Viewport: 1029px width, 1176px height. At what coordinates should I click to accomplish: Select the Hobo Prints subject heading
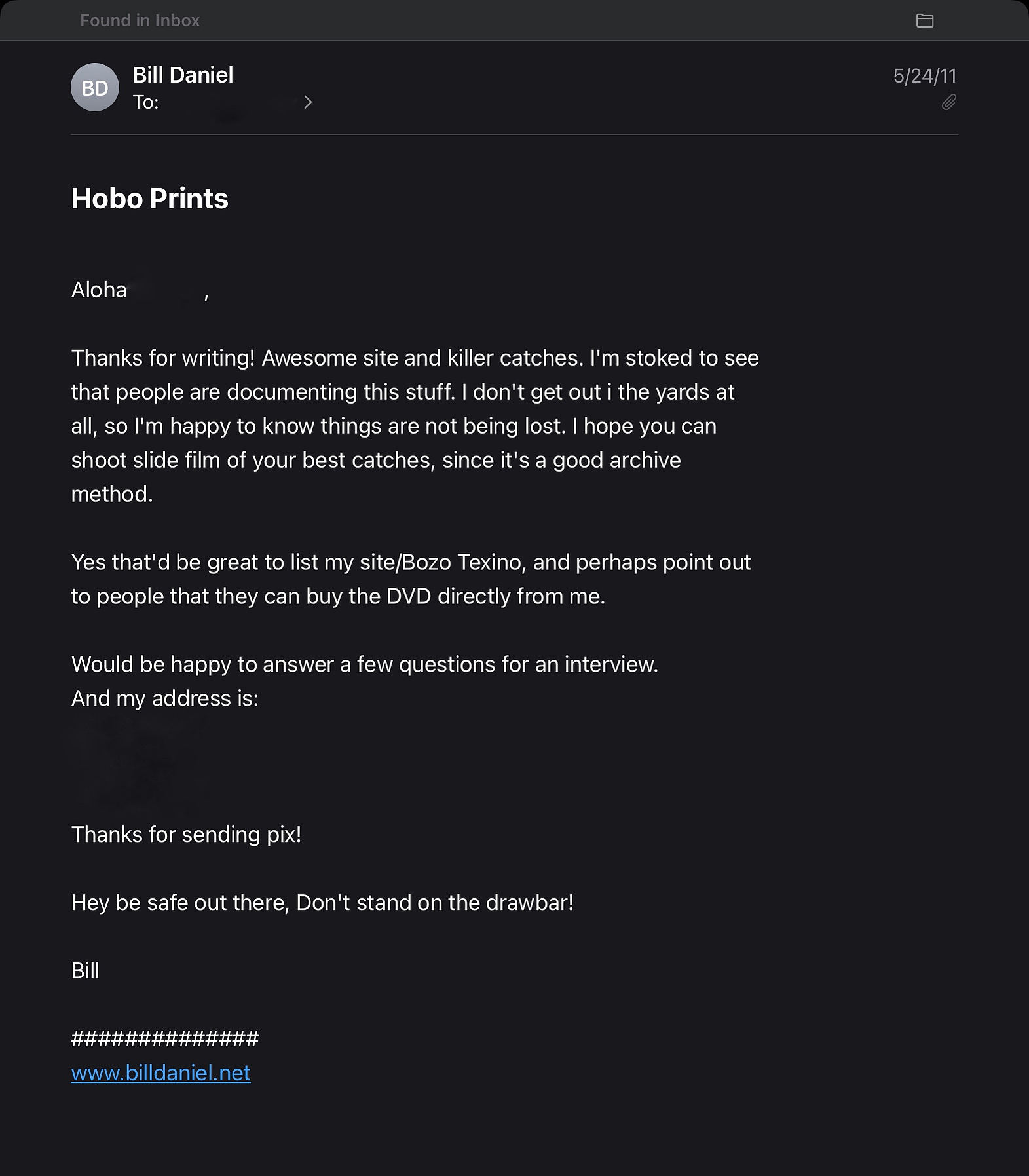[x=149, y=199]
